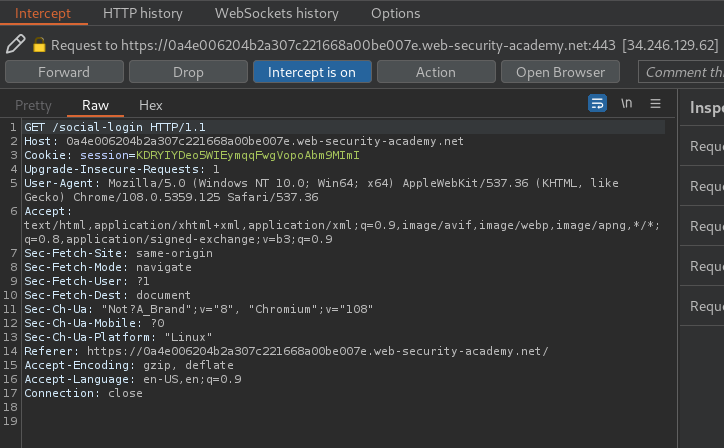The image size is (724, 448).
Task: Click Accept-Language: en-US line
Action: tap(133, 379)
